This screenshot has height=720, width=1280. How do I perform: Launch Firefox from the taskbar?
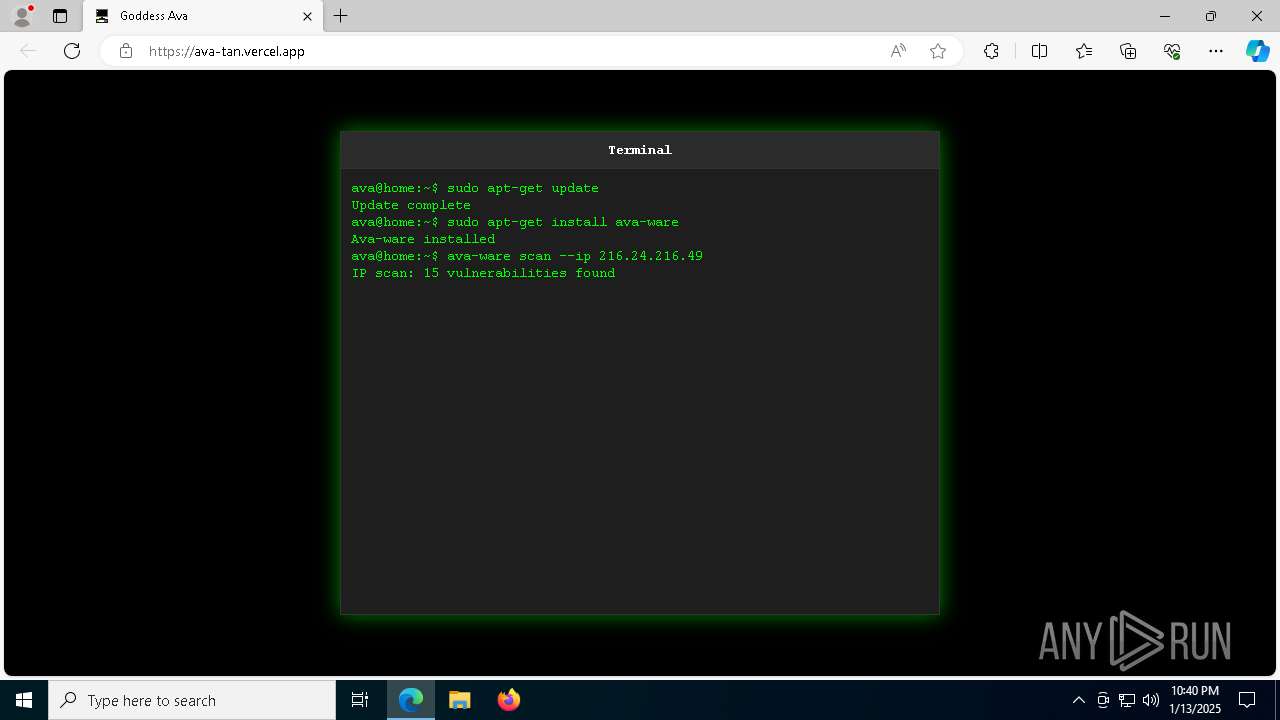(509, 700)
